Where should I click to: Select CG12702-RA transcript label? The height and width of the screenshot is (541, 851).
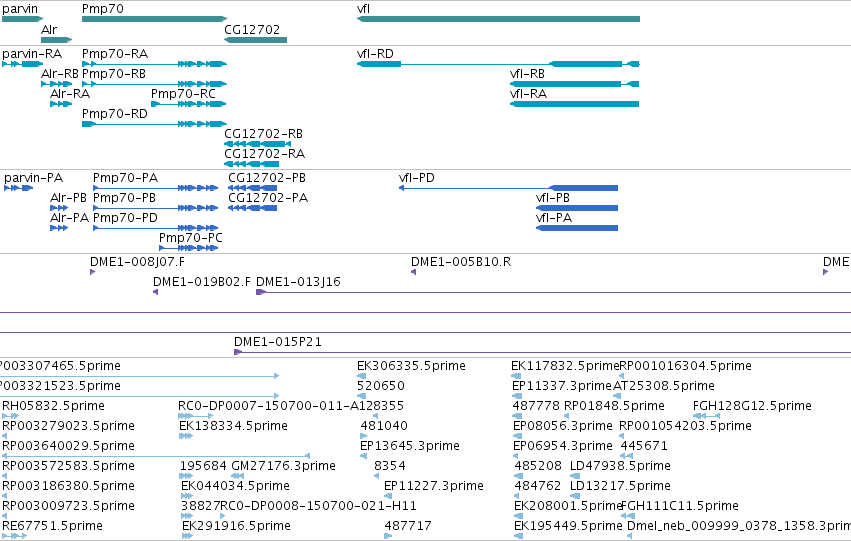pos(264,154)
